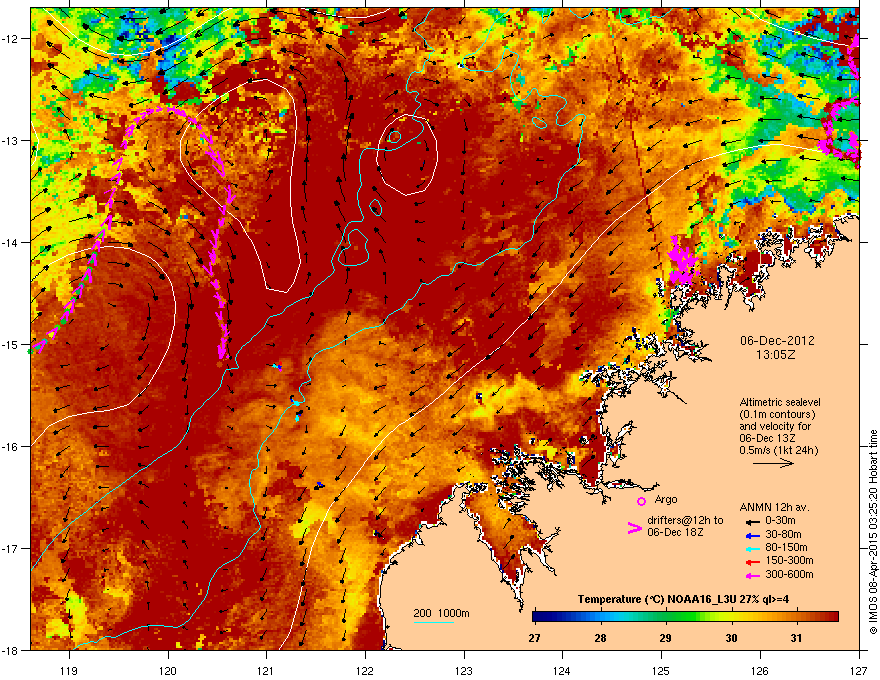Click the 'Argo' legend label
The image size is (880, 680).
[666, 499]
